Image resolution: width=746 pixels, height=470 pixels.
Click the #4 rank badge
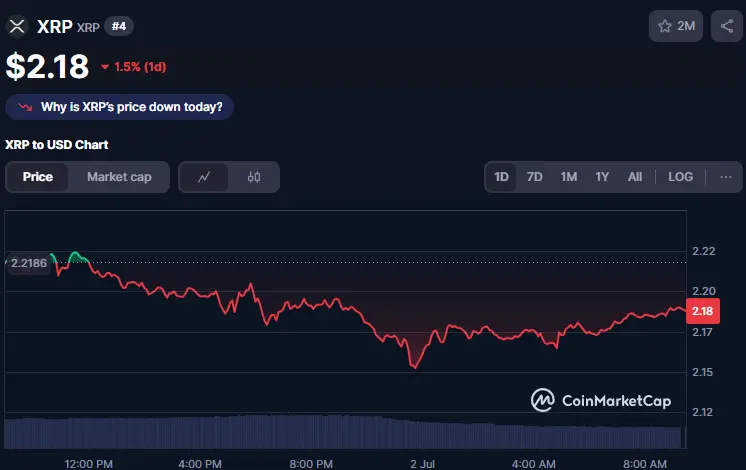[x=119, y=26]
